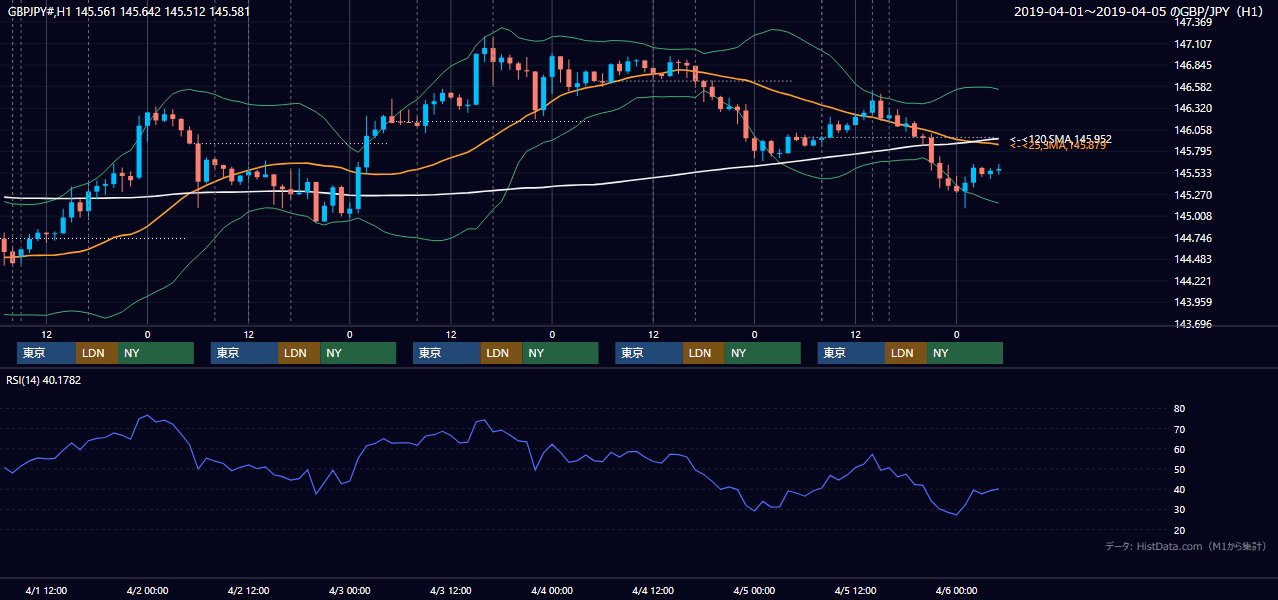Click price axis label 145.270
Viewport: 1278px width, 600px height.
1192,195
